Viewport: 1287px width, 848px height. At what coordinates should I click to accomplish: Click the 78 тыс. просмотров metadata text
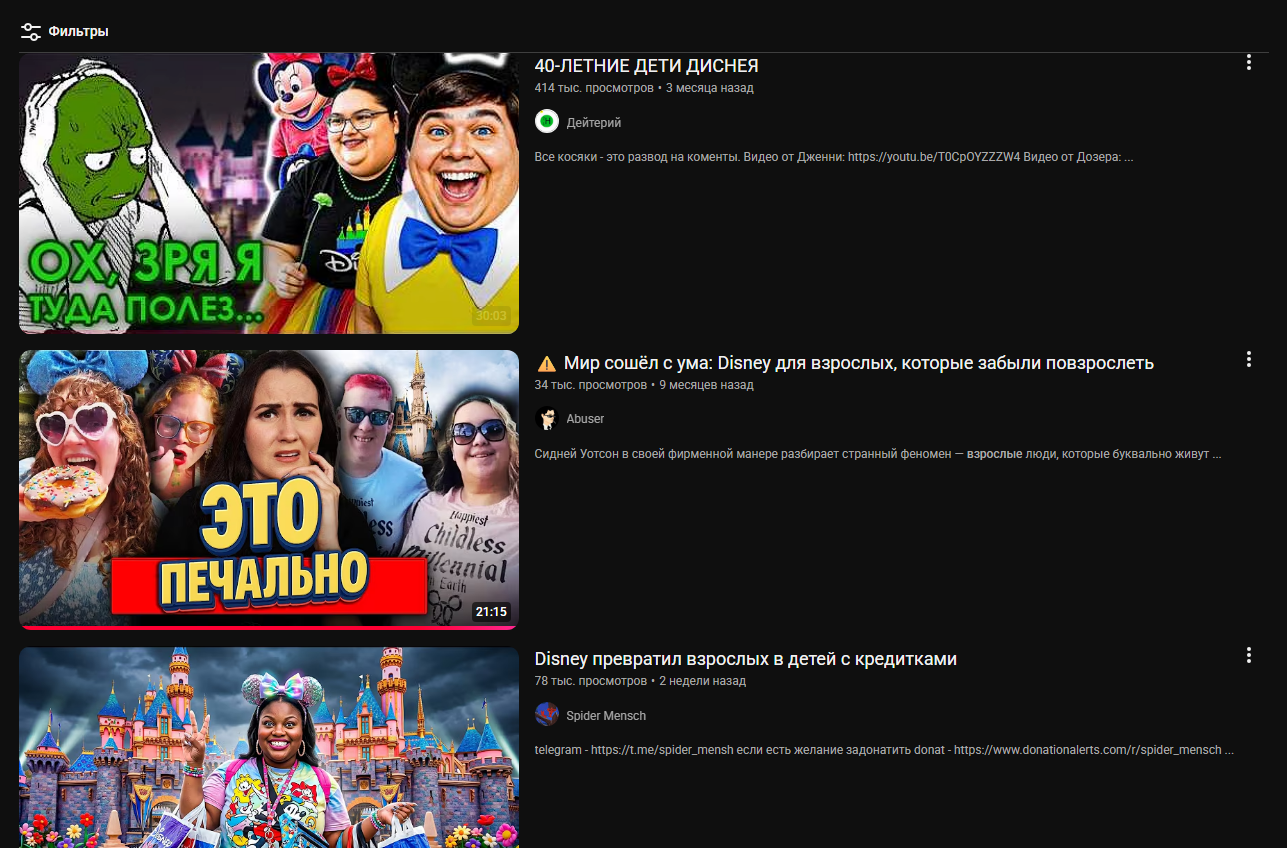[591, 681]
